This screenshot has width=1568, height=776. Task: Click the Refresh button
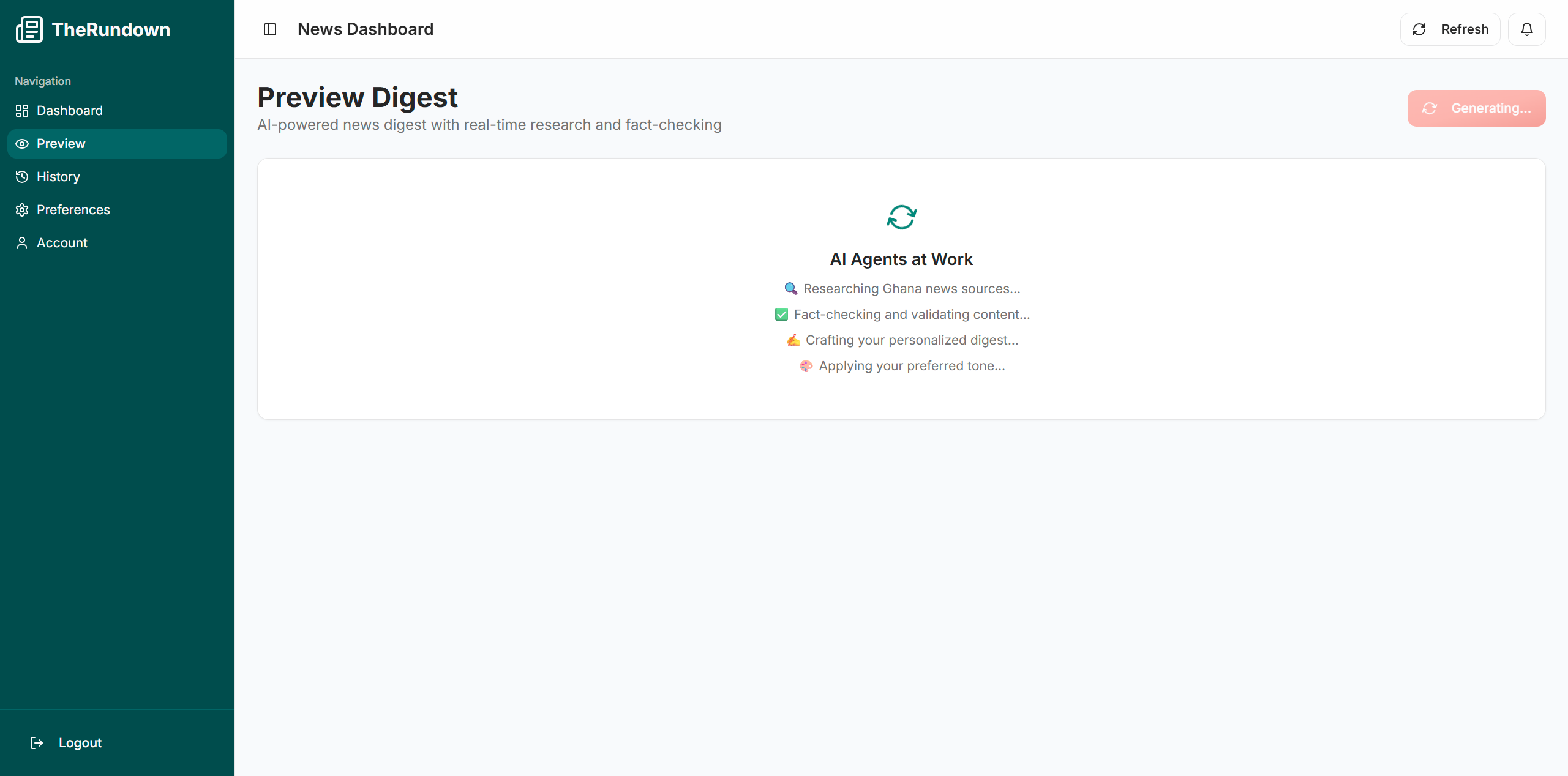pos(1450,29)
